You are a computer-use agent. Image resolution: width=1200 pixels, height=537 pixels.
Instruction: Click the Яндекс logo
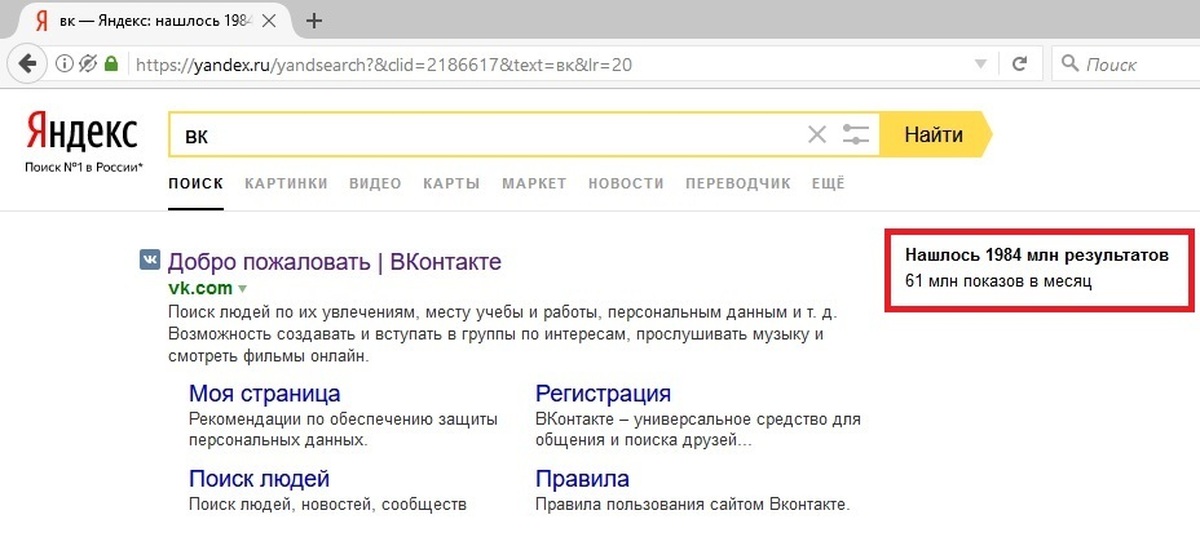point(82,131)
